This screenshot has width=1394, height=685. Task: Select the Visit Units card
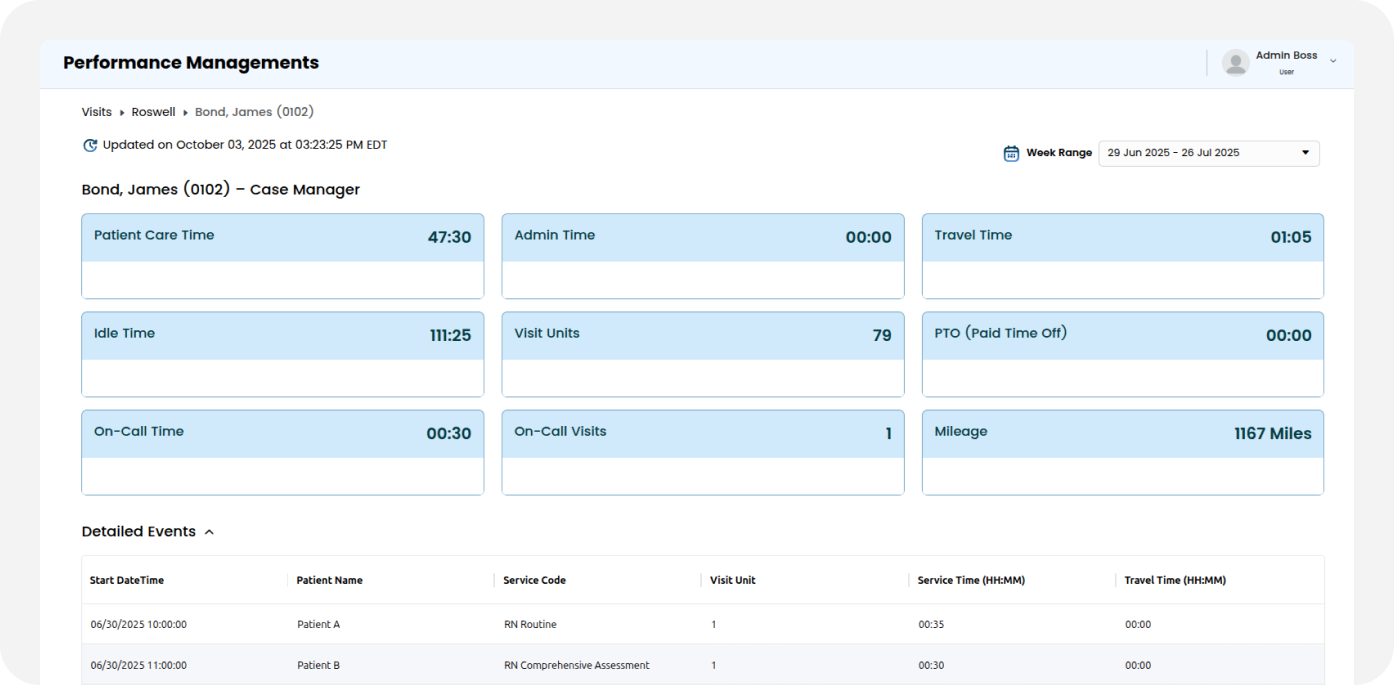point(702,354)
